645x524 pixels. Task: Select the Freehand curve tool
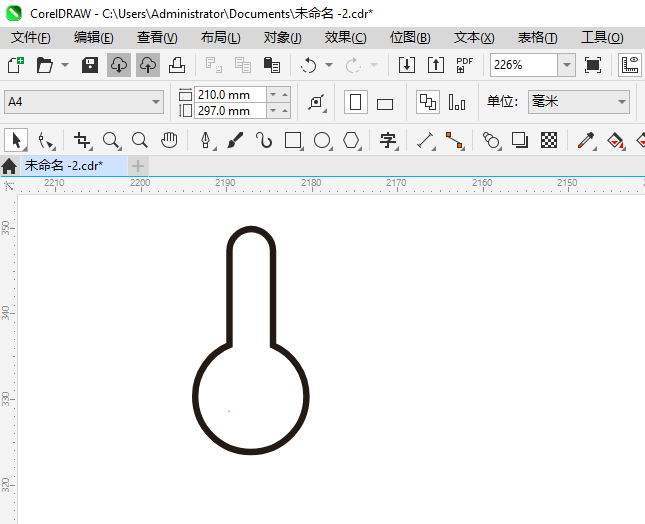[x=264, y=140]
